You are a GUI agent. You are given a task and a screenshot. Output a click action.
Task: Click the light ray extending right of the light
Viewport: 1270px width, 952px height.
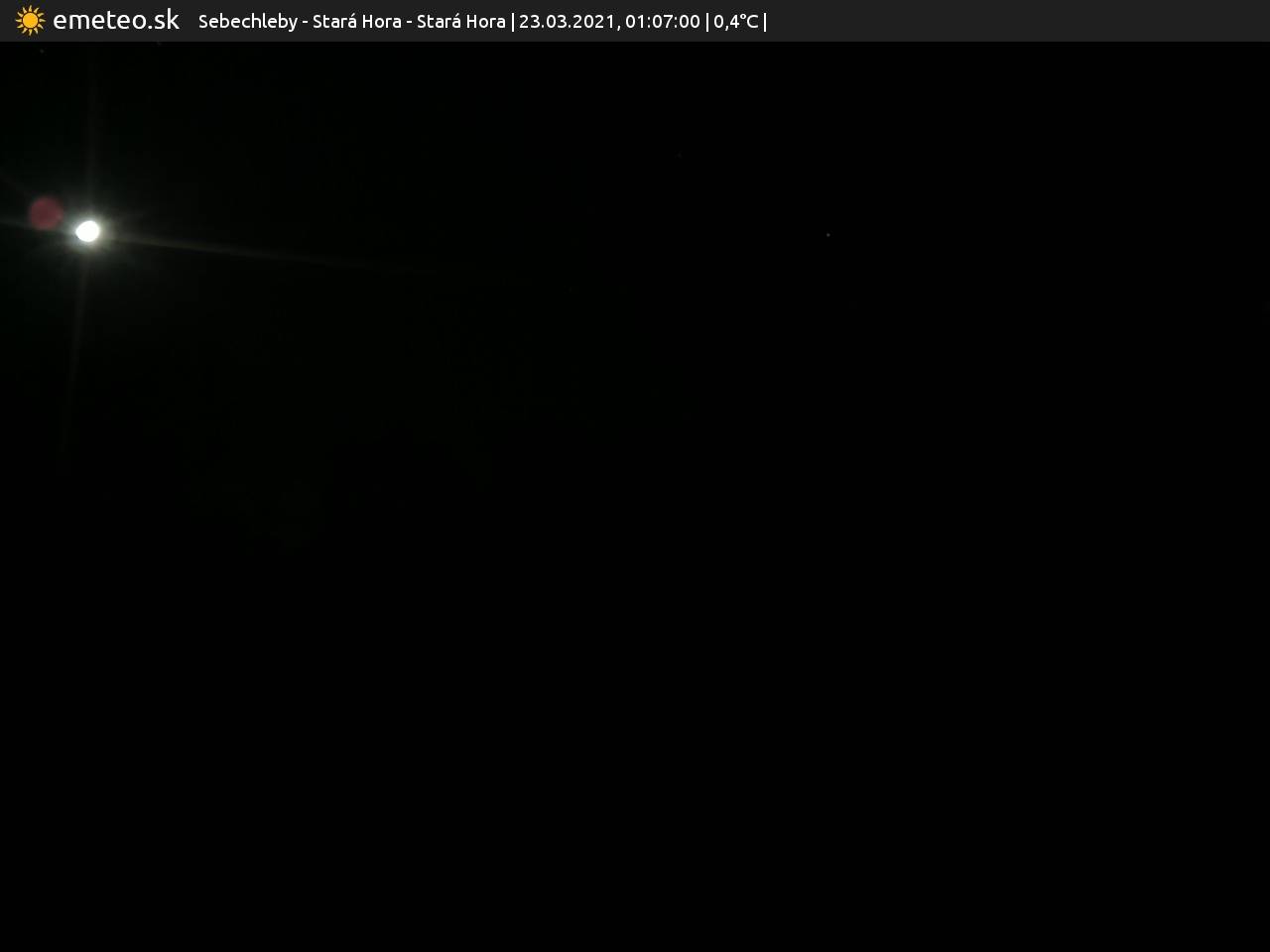point(248,254)
